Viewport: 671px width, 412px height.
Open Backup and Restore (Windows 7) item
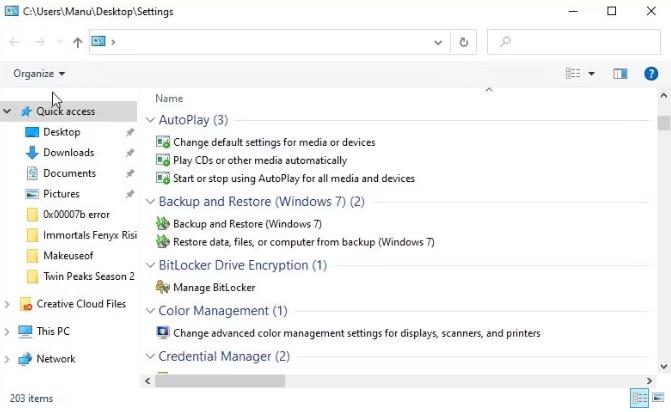tap(247, 224)
